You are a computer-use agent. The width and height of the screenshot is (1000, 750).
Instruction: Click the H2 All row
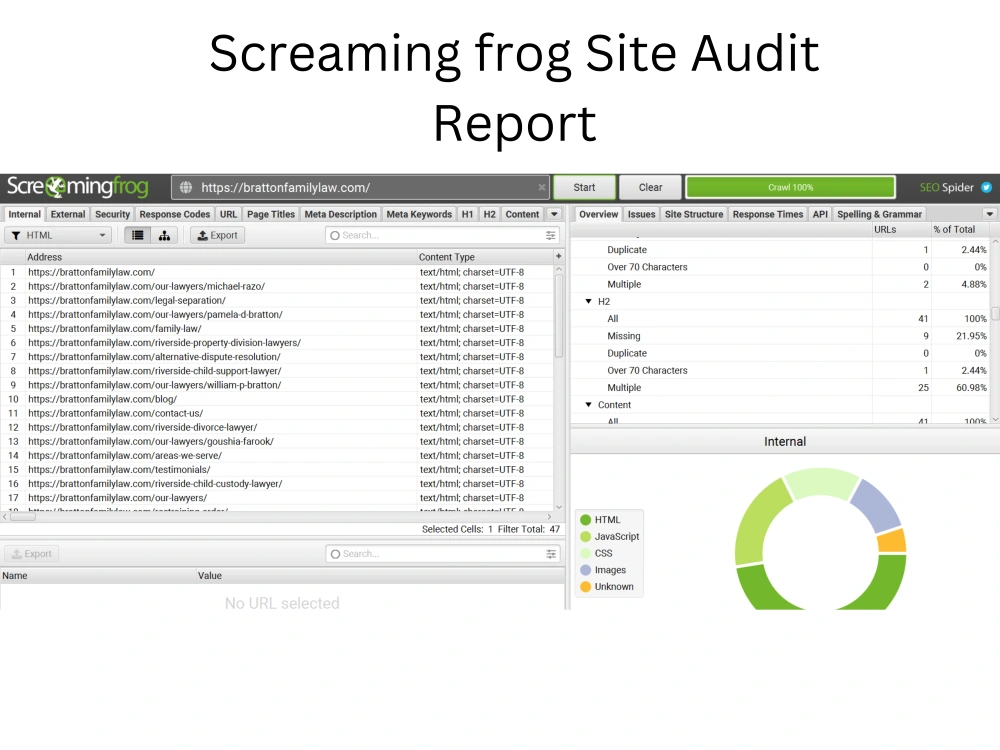coord(781,318)
